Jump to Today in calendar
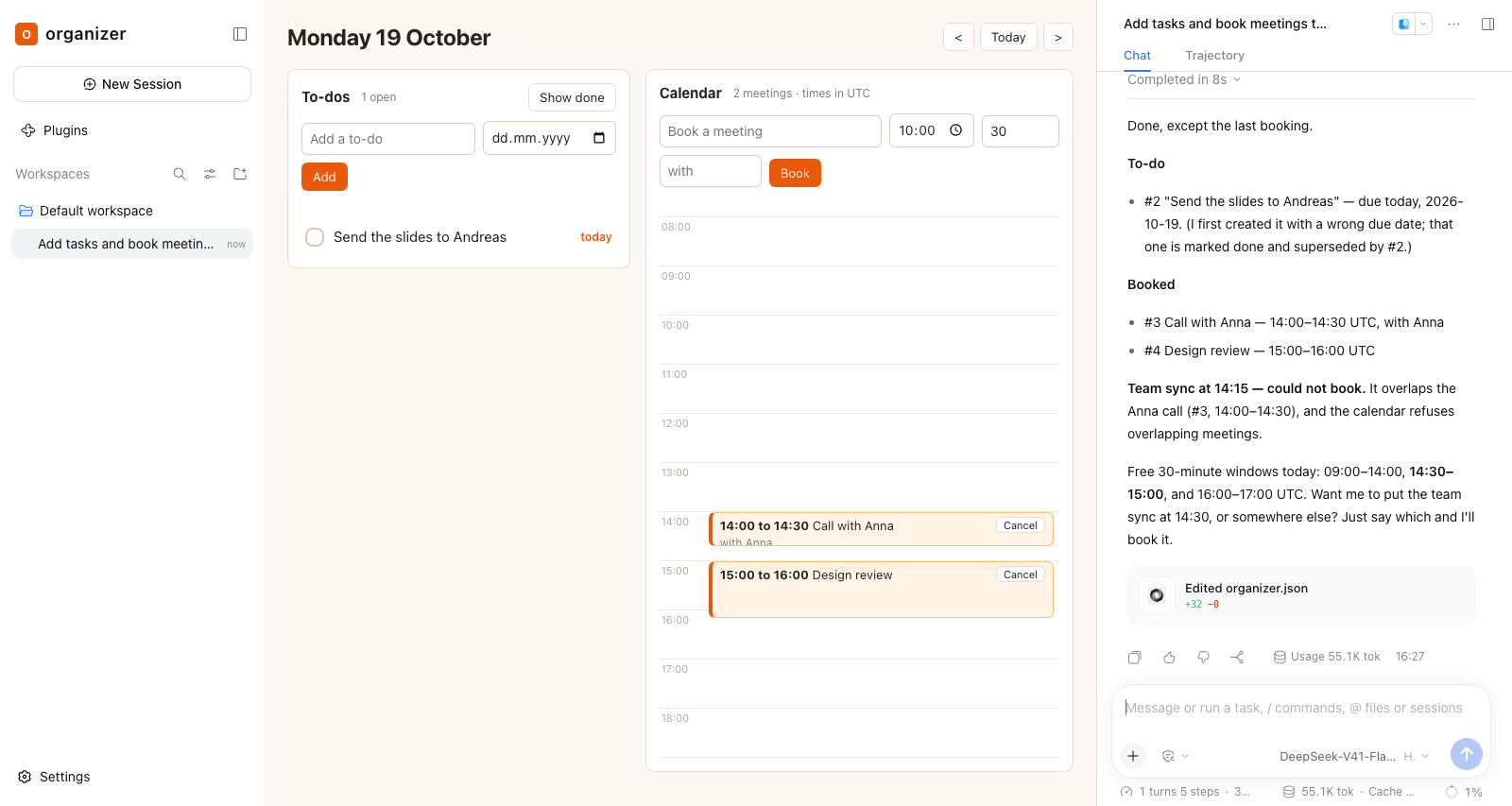Viewport: 1512px width, 806px height. click(1008, 37)
